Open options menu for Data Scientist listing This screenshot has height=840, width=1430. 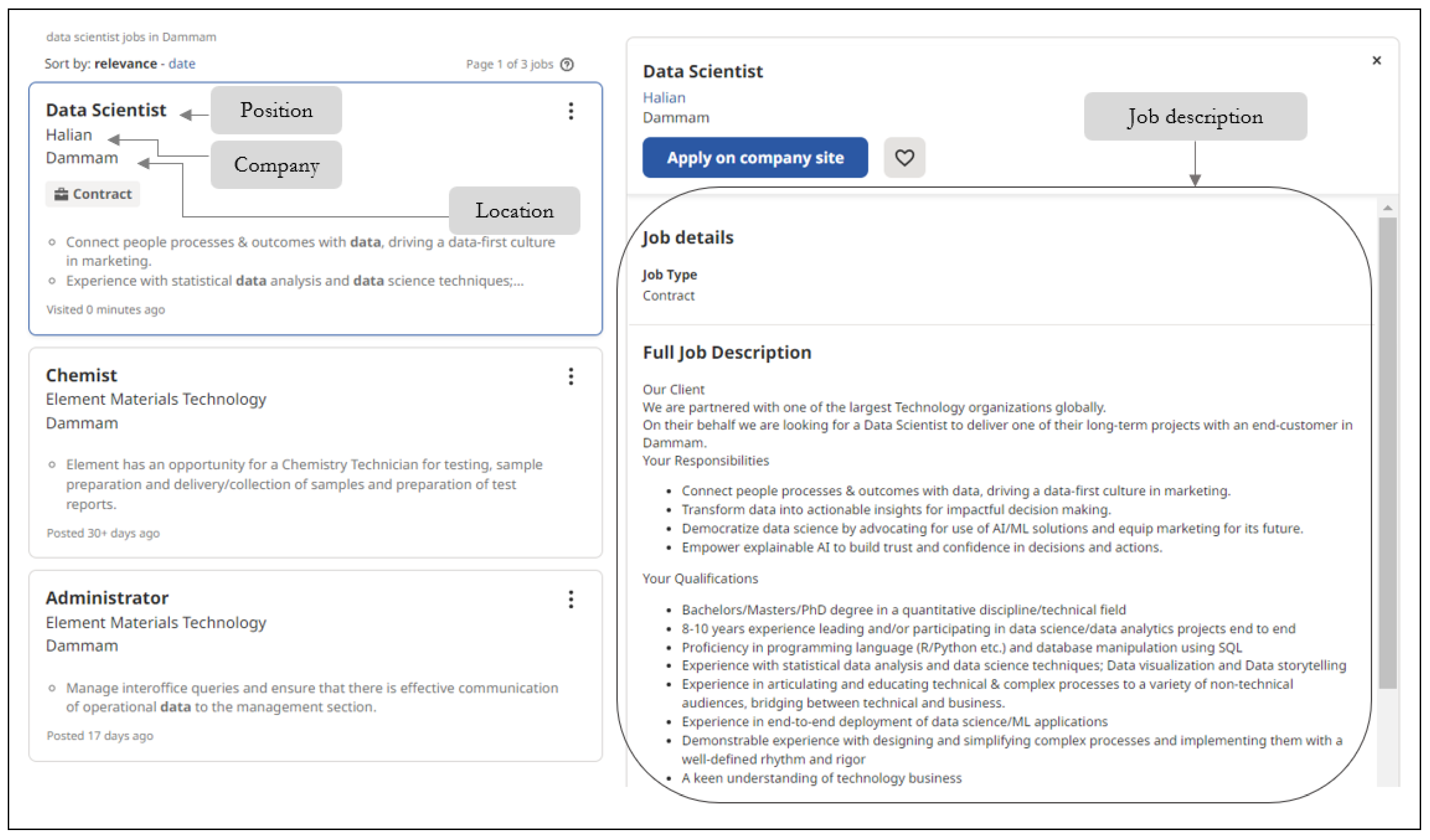pos(571,111)
